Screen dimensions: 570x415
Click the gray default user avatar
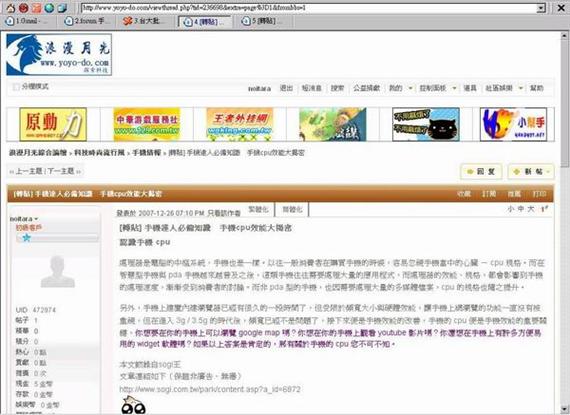coord(57,272)
